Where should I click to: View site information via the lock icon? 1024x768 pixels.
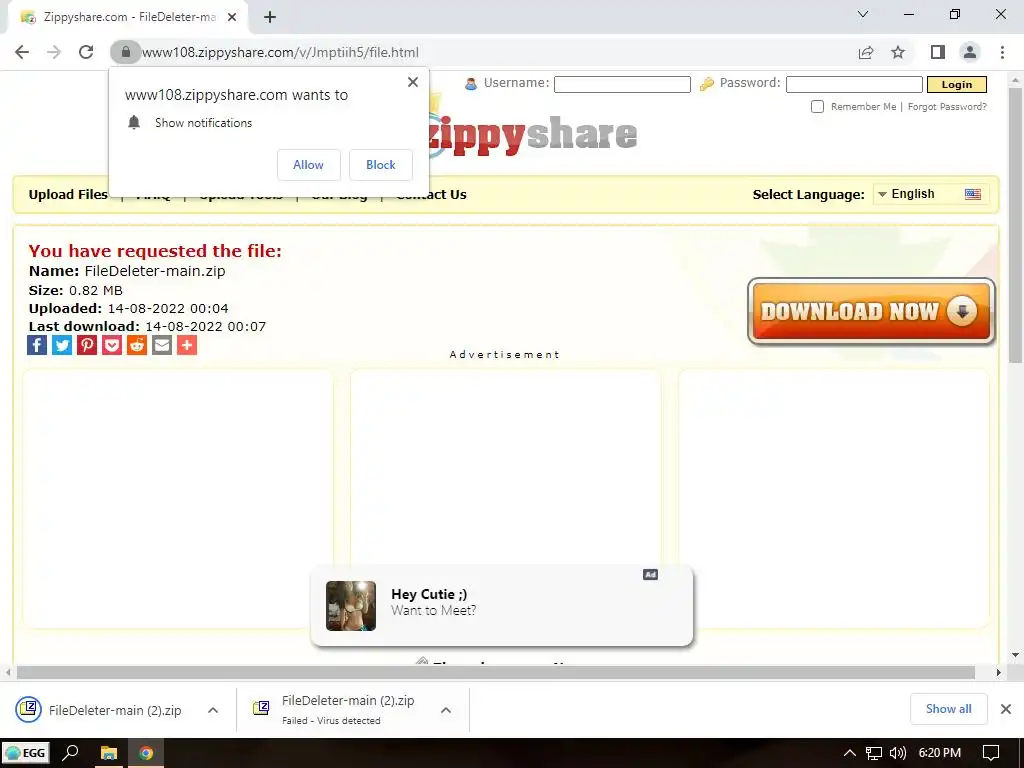point(125,52)
